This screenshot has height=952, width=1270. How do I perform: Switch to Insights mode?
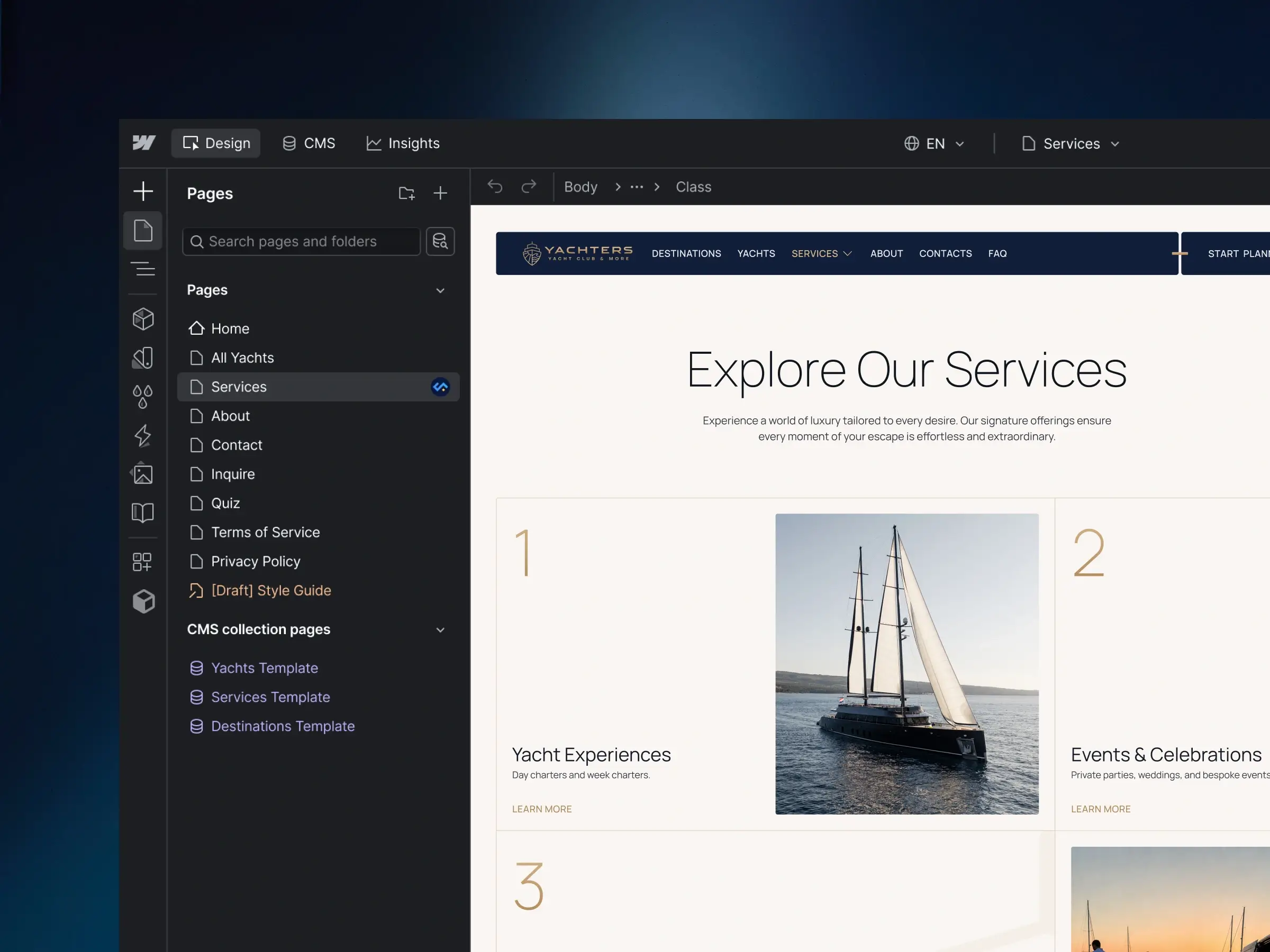pos(403,143)
